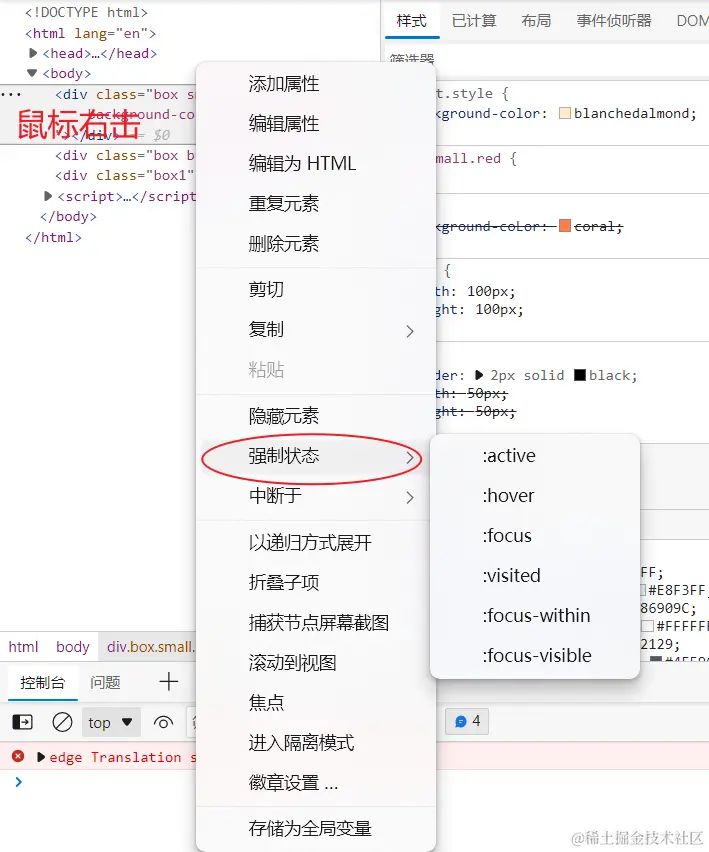Force the :hover state
The height and width of the screenshot is (852, 709).
[509, 496]
